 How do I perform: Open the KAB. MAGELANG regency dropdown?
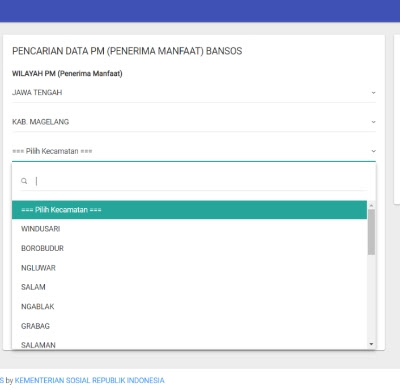pos(194,122)
